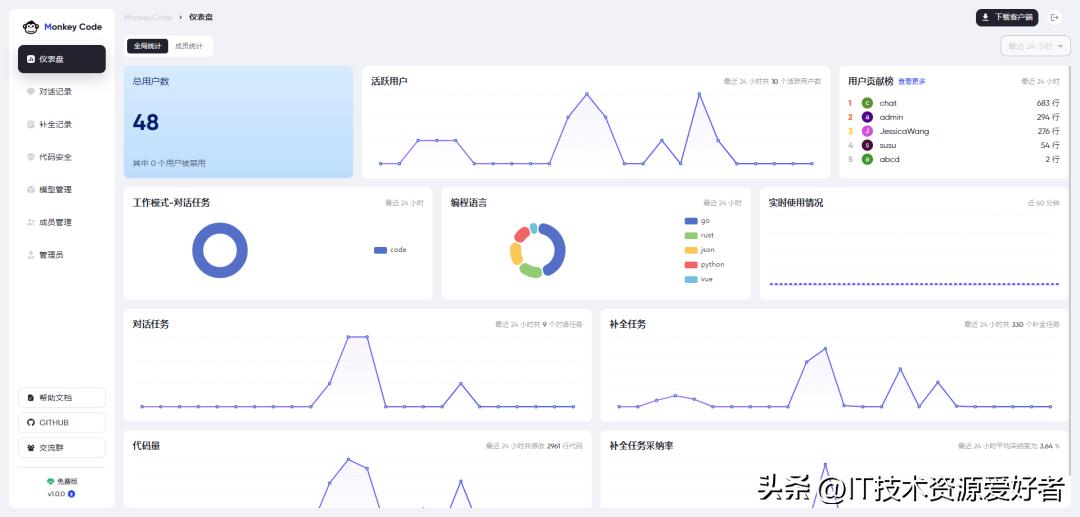The width and height of the screenshot is (1080, 517).
Task: Click the green 免费版 badge icon
Action: 50,482
